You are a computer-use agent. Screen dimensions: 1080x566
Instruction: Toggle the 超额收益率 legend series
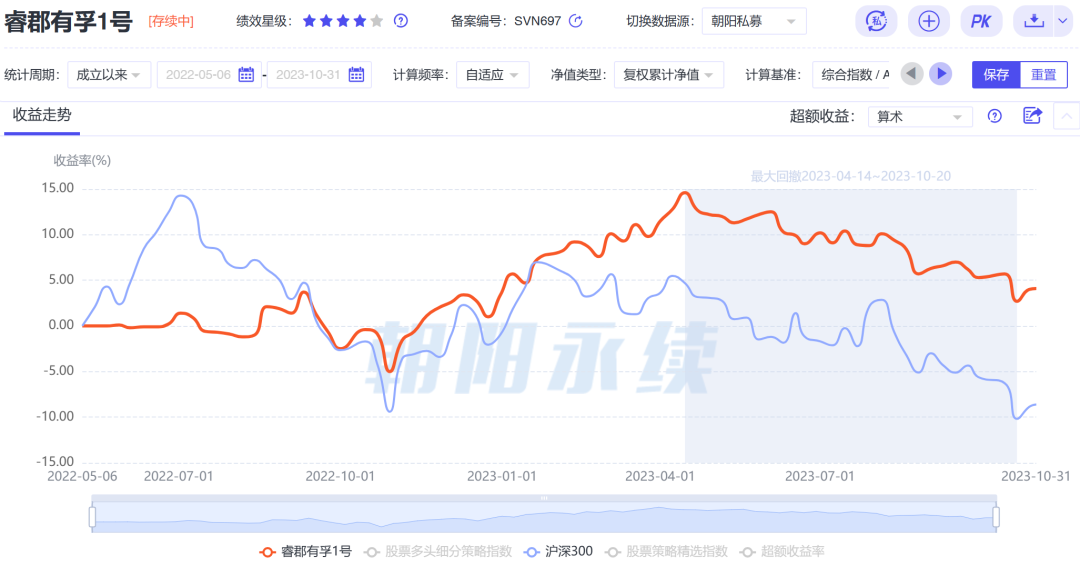(x=782, y=552)
